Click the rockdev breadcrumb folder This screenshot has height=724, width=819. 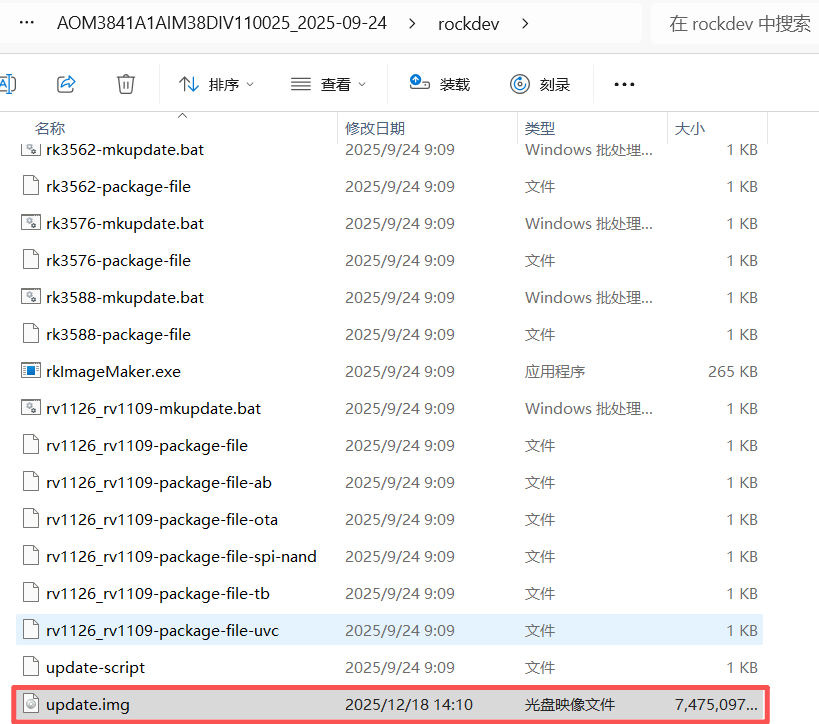[469, 23]
